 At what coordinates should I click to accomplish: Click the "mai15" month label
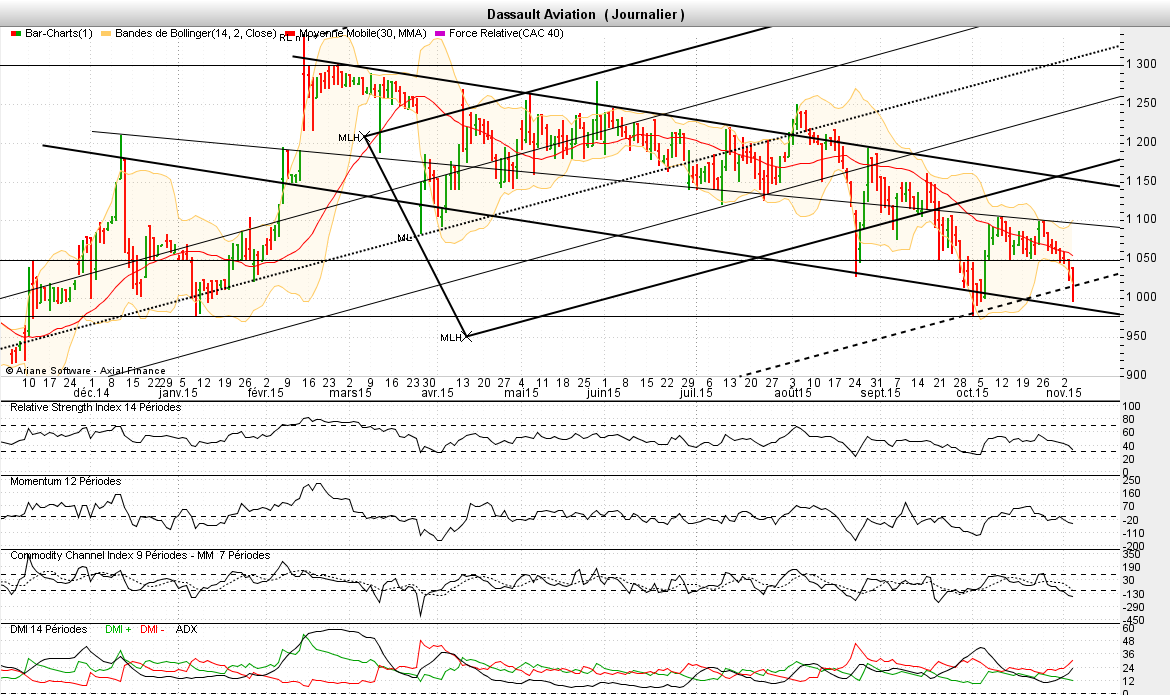pyautogui.click(x=522, y=393)
